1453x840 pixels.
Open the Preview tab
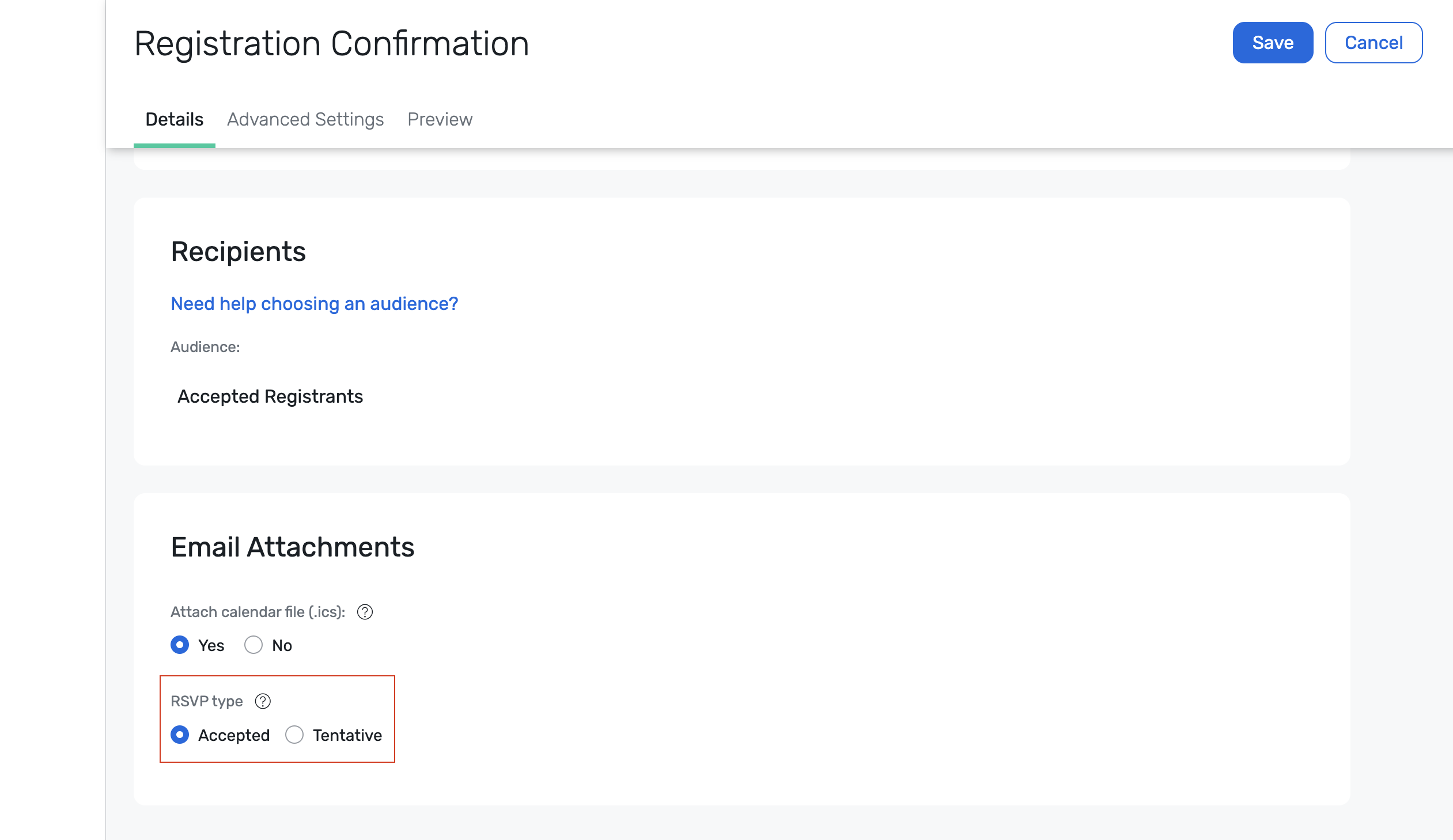click(440, 119)
